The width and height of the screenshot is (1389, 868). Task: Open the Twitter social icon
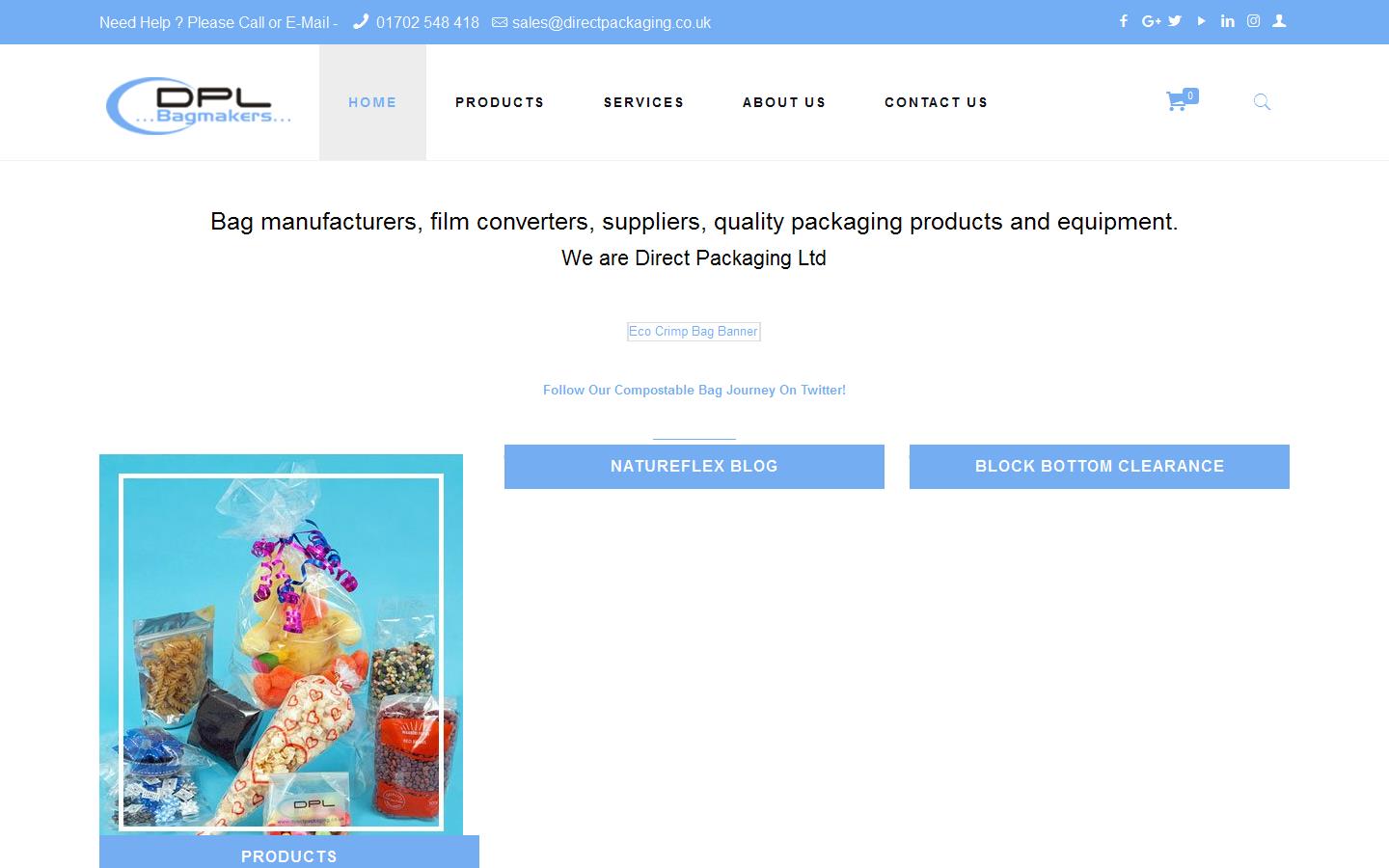(x=1175, y=21)
